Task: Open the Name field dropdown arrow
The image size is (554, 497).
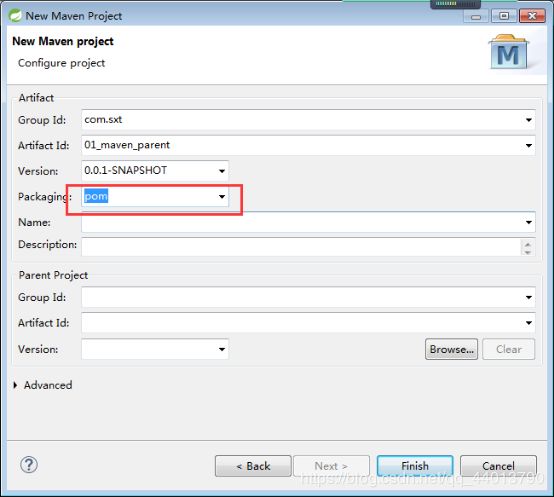Action: pos(529,222)
